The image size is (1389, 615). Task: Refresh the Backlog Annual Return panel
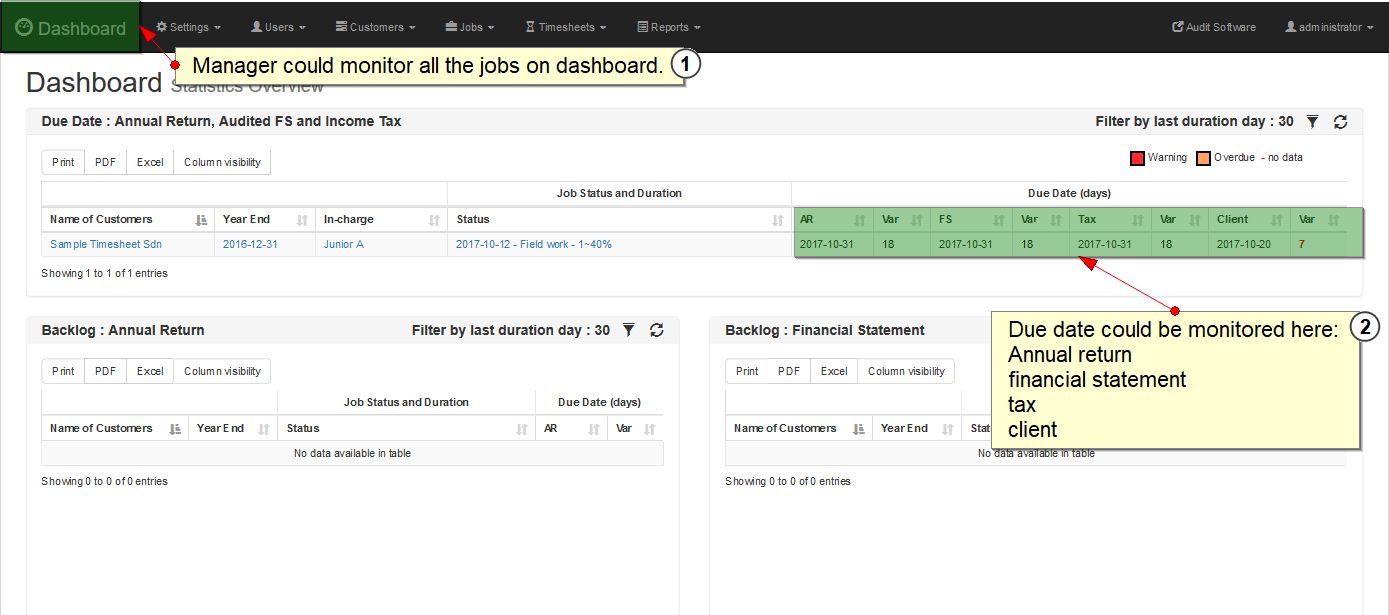pos(657,330)
